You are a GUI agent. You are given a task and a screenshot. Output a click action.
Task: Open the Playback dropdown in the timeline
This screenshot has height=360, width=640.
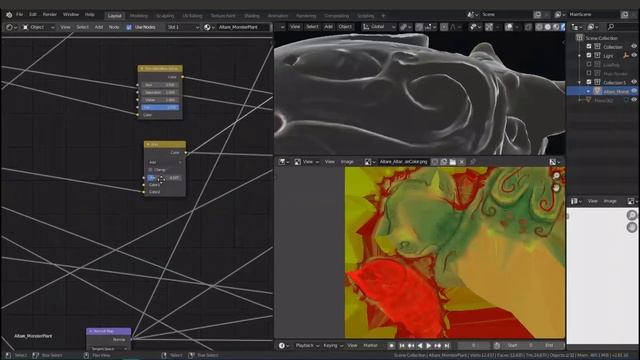[x=307, y=346]
